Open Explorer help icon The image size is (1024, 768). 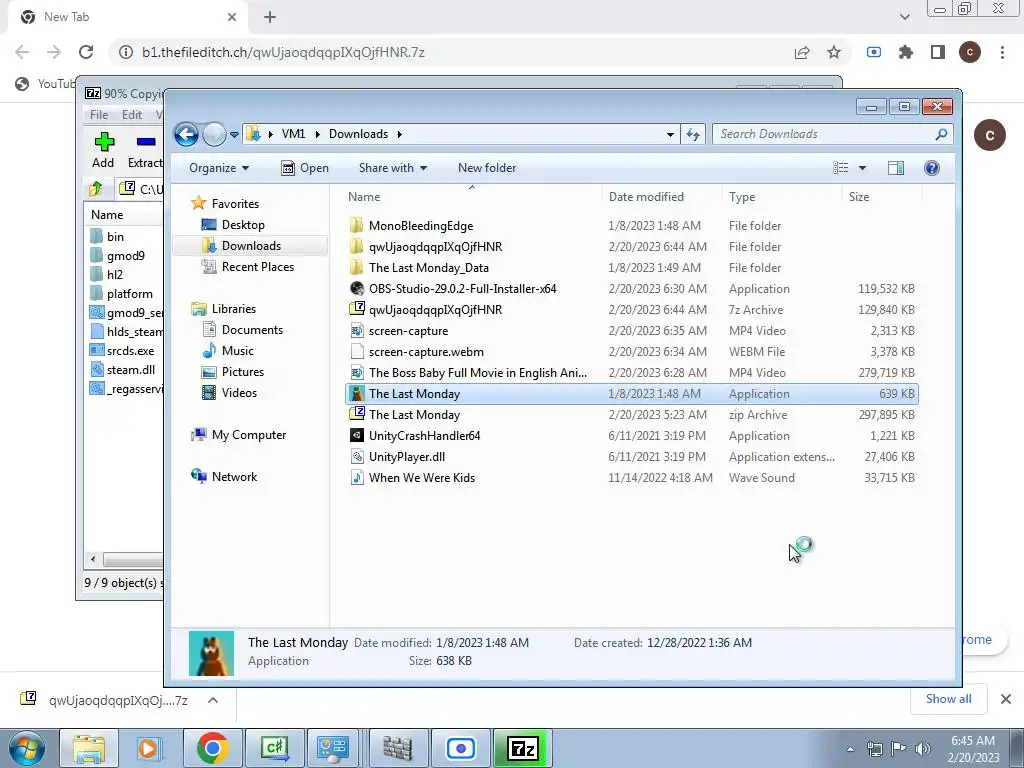(x=932, y=168)
